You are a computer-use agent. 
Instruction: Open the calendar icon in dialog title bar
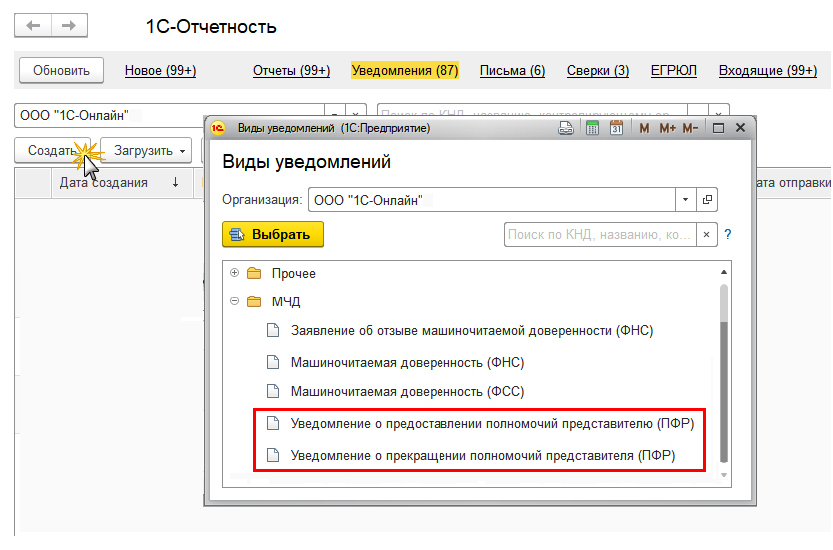(x=616, y=128)
